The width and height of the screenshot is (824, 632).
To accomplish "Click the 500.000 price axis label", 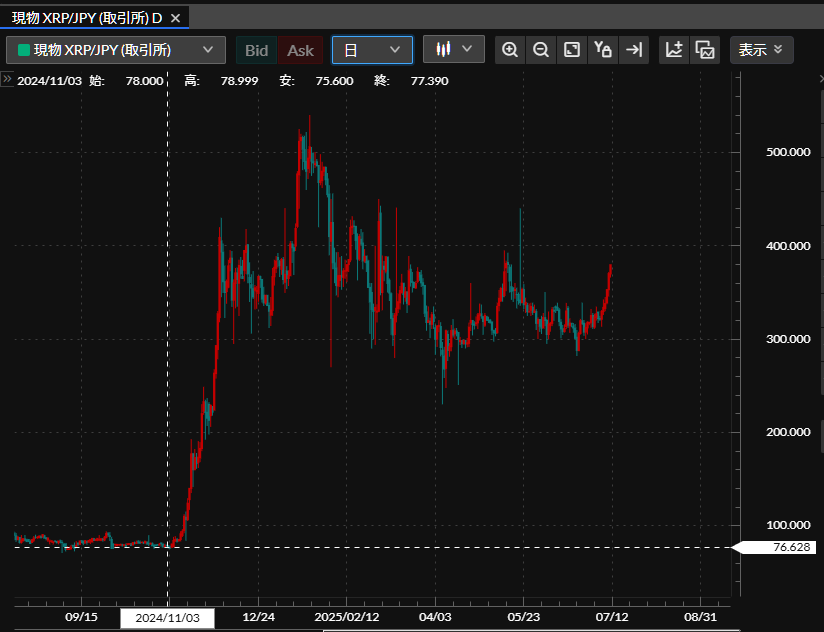I will tap(788, 152).
